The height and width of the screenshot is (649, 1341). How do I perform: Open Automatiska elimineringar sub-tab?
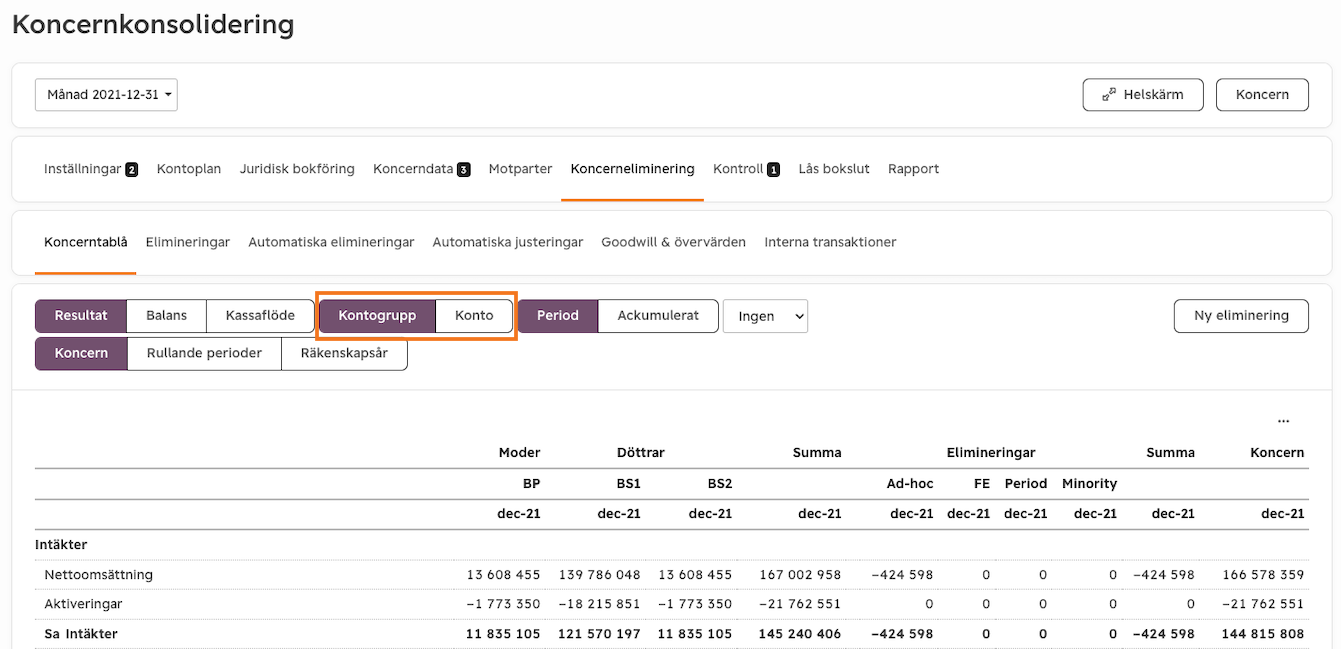click(331, 242)
